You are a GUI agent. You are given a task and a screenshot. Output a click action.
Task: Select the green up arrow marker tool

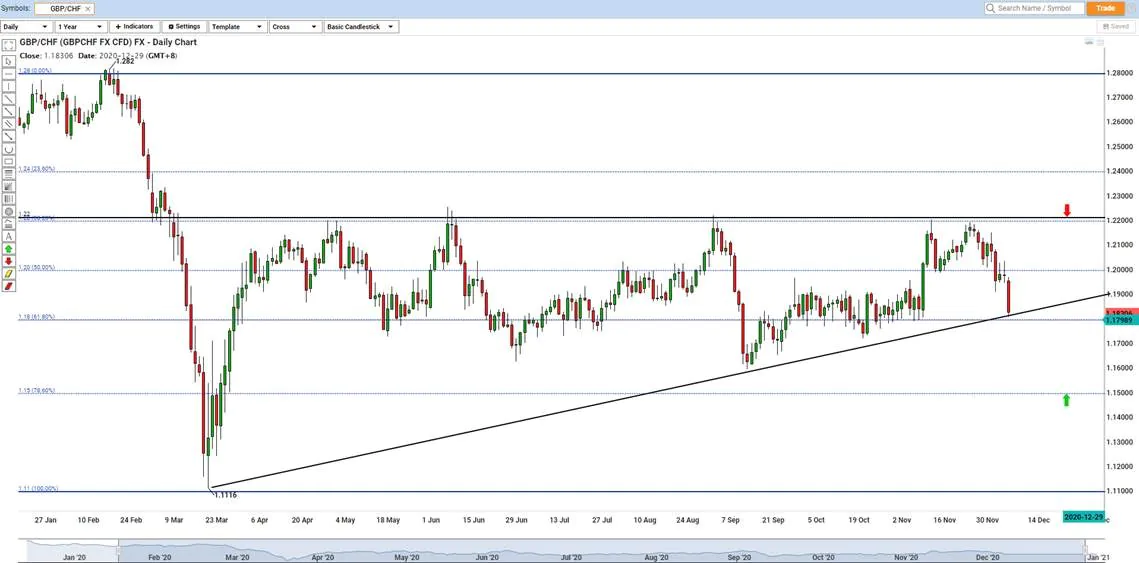[9, 248]
